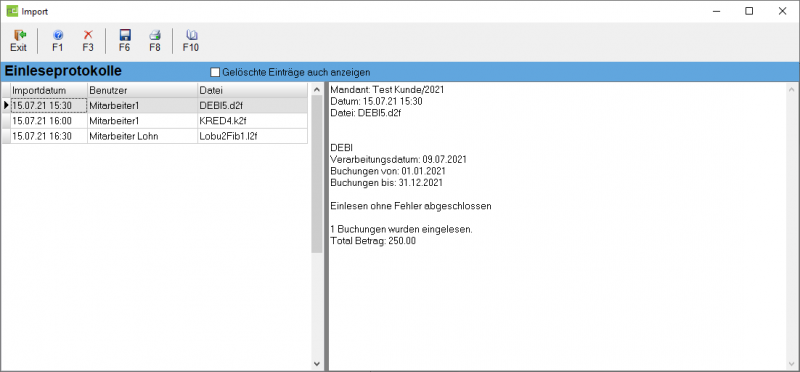Click the '1 Buchungen wurden eingelesen.' line

pos(402,230)
